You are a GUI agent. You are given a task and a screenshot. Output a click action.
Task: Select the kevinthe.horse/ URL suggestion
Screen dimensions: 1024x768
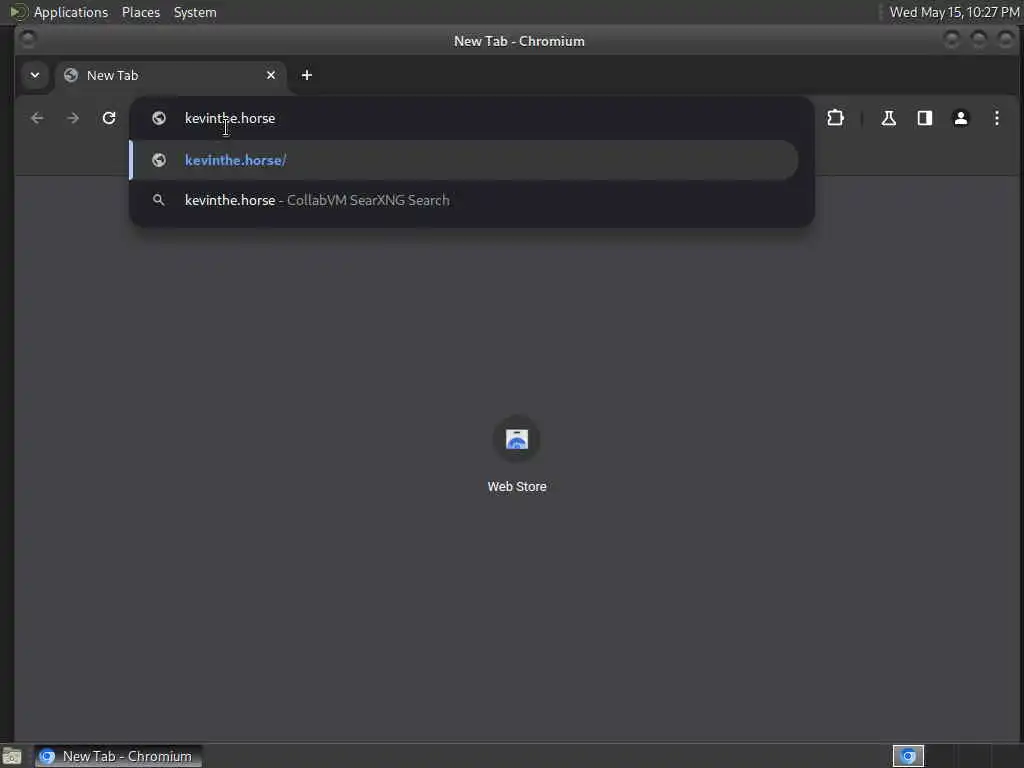point(464,160)
